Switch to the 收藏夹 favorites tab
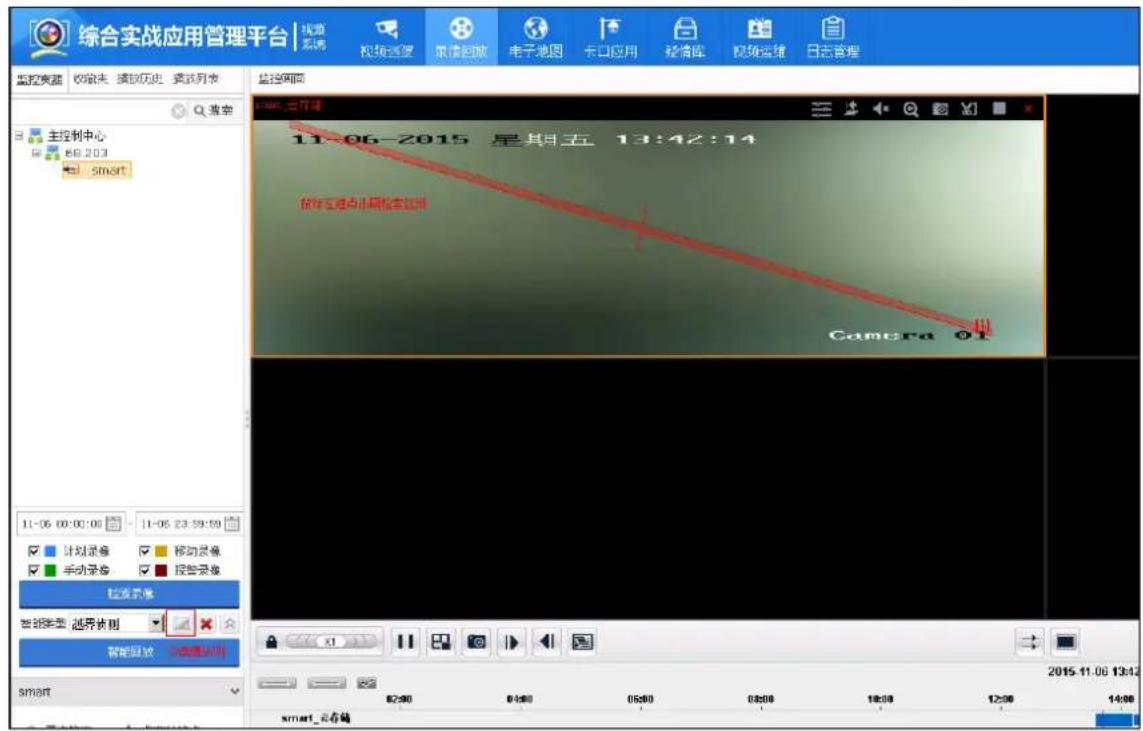 pos(90,79)
